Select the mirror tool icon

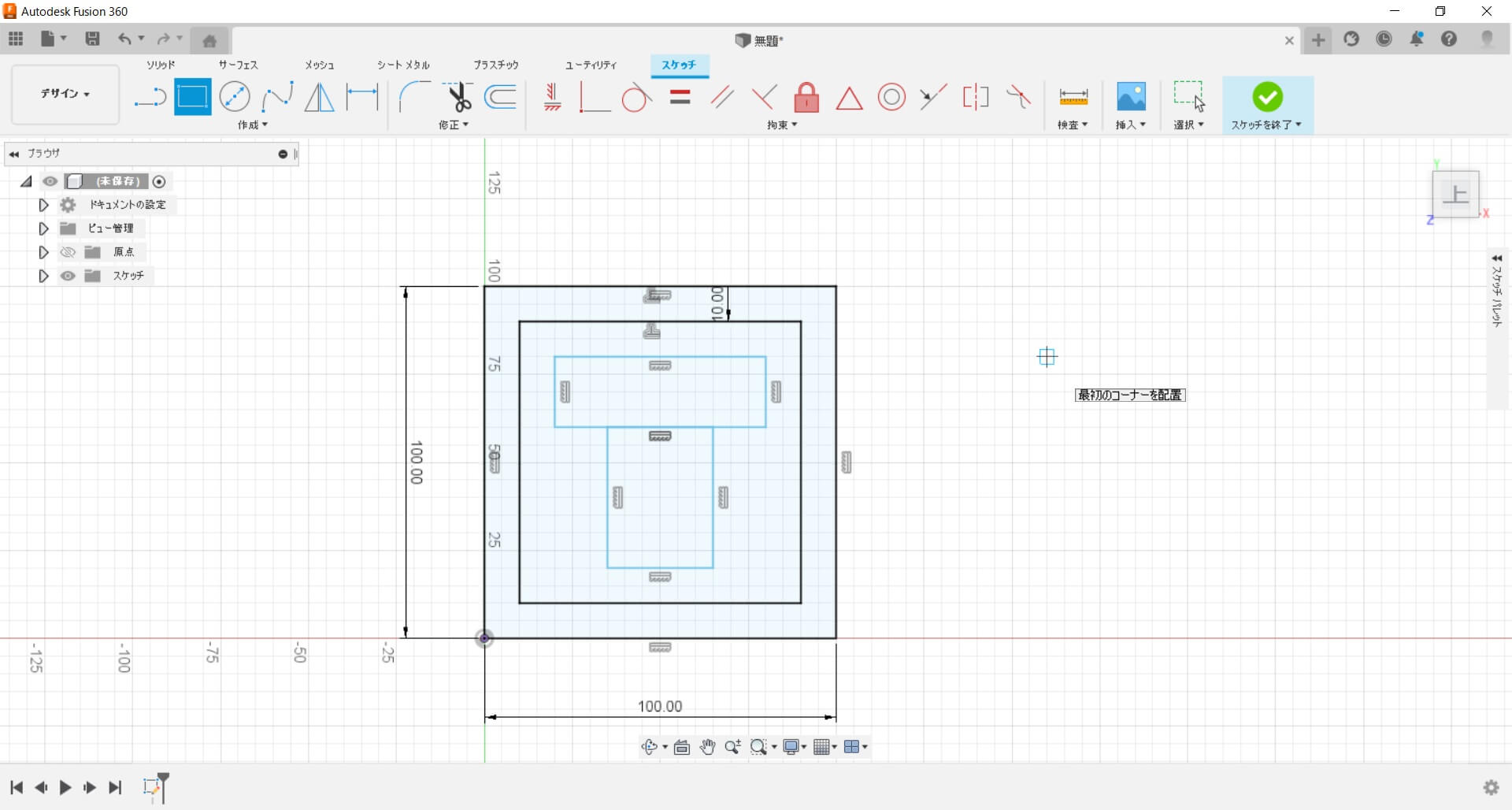pyautogui.click(x=319, y=98)
